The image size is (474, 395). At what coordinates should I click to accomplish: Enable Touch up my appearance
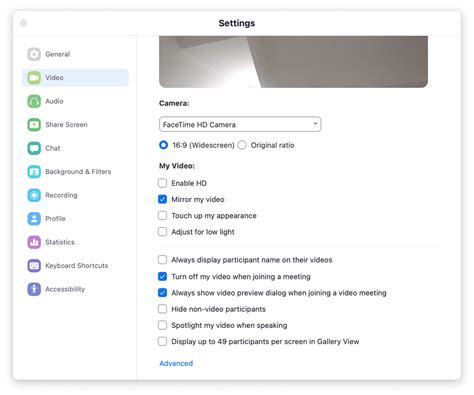[x=162, y=215]
